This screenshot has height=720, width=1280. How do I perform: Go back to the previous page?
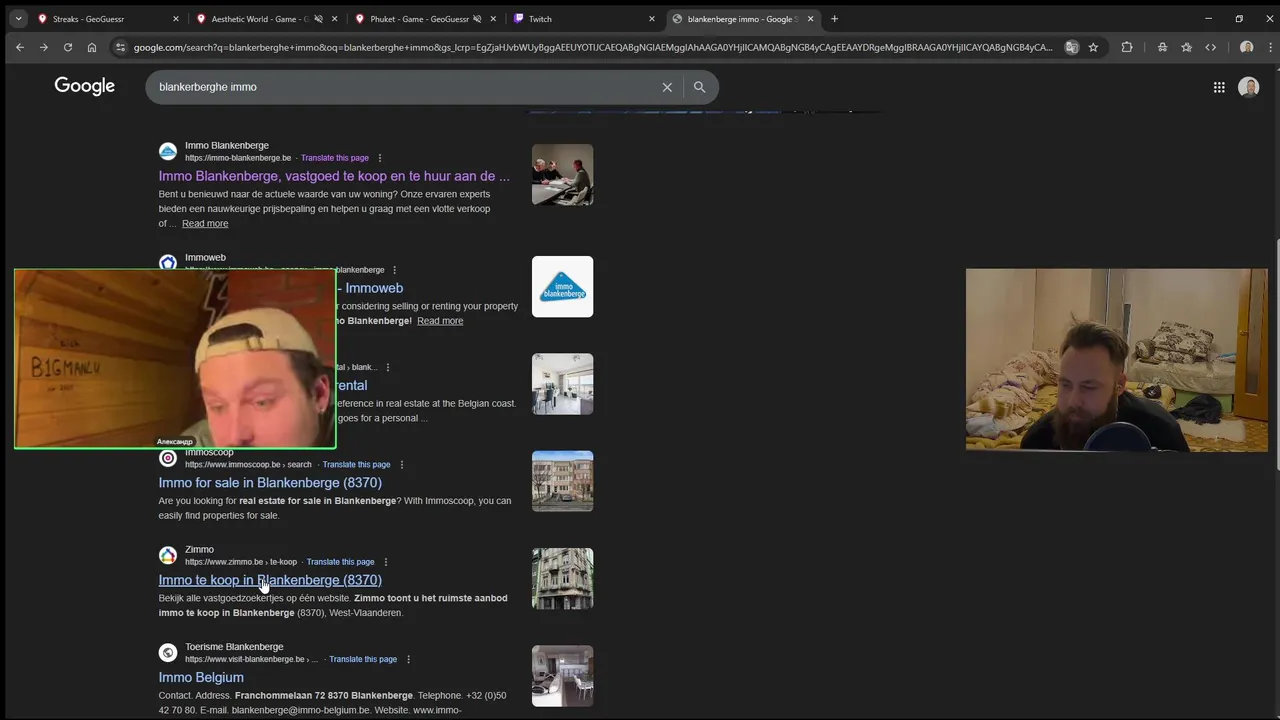click(19, 47)
